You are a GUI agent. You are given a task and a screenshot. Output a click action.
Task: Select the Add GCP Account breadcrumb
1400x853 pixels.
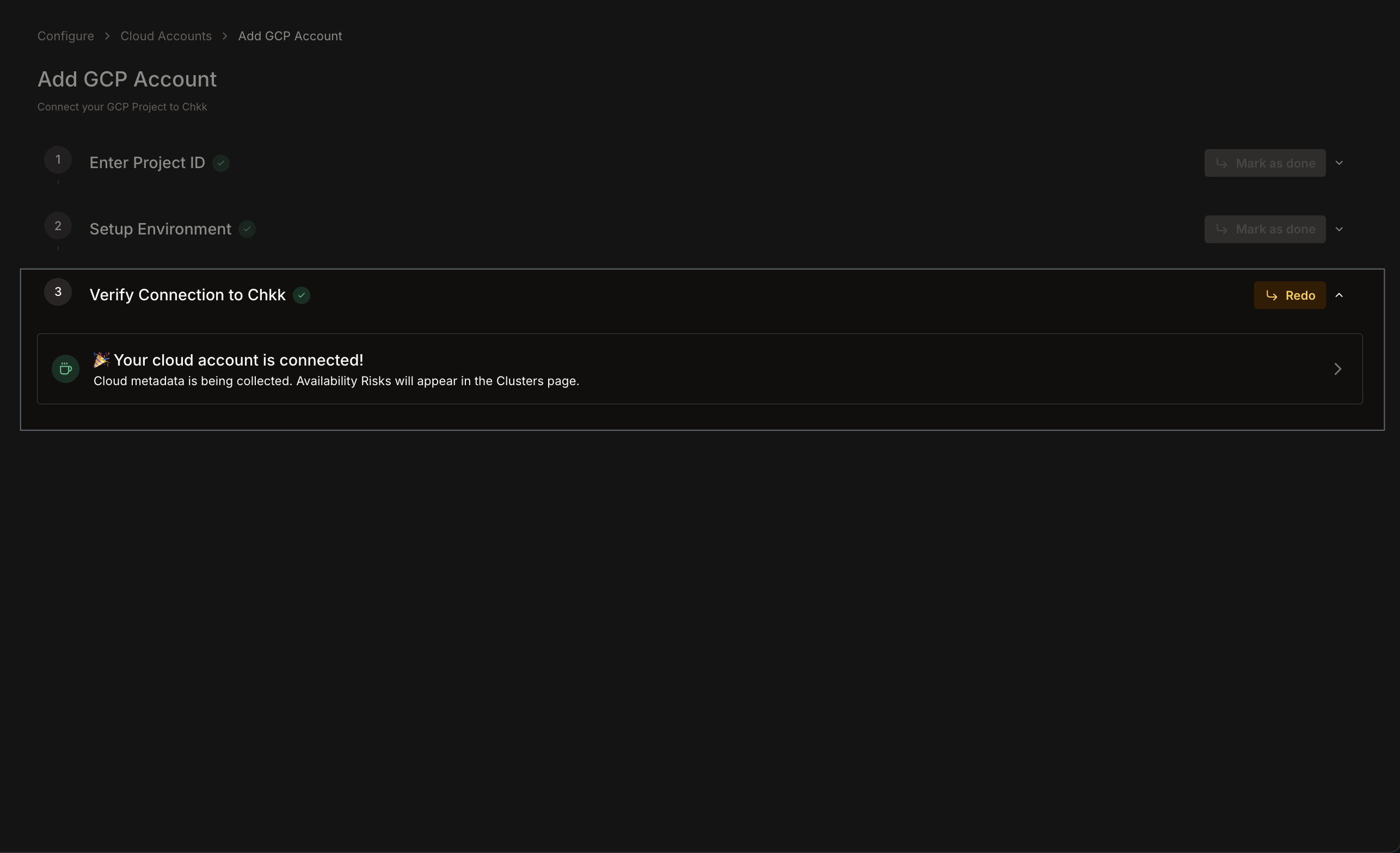point(290,36)
